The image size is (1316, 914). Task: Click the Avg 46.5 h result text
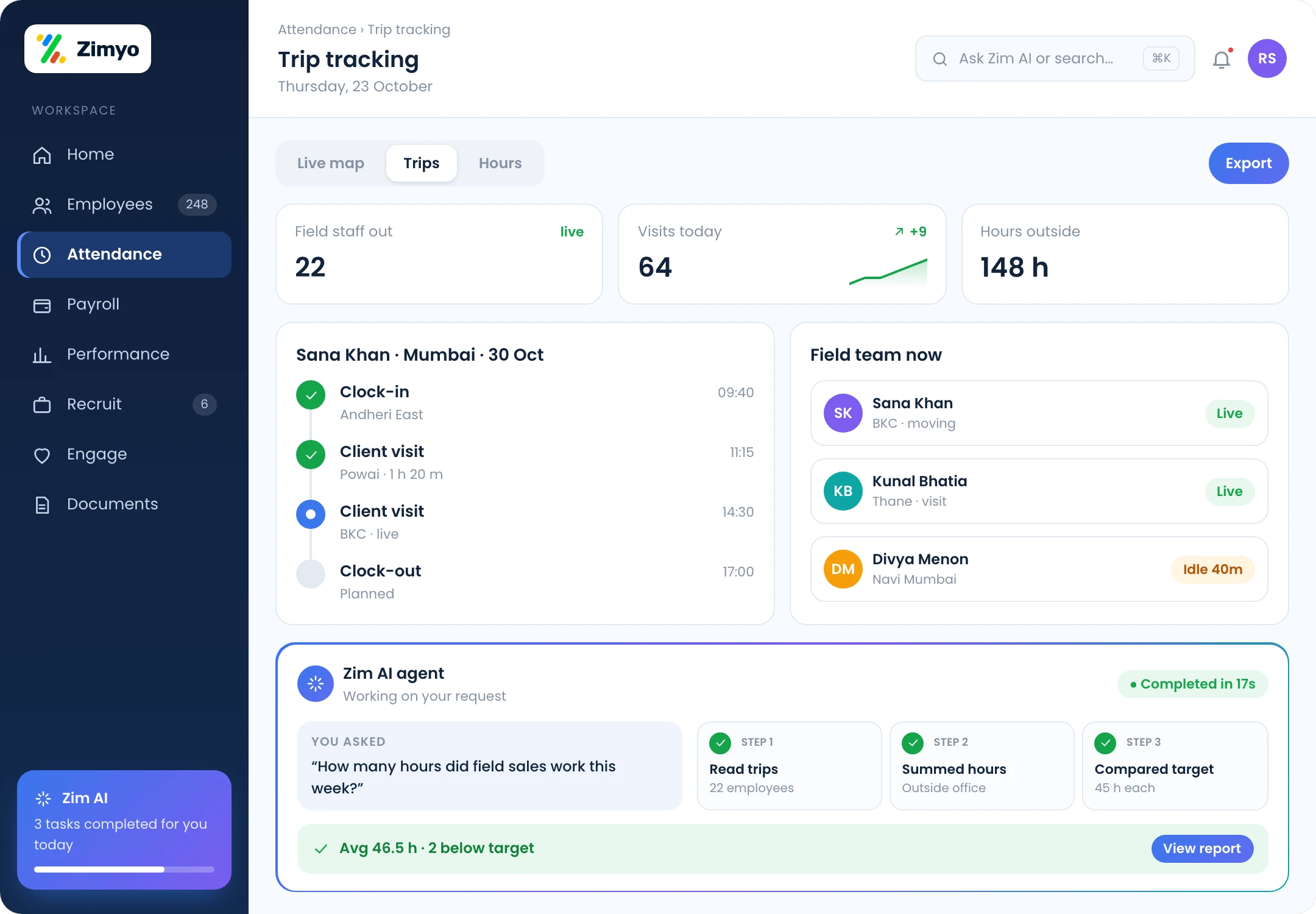[x=436, y=848]
